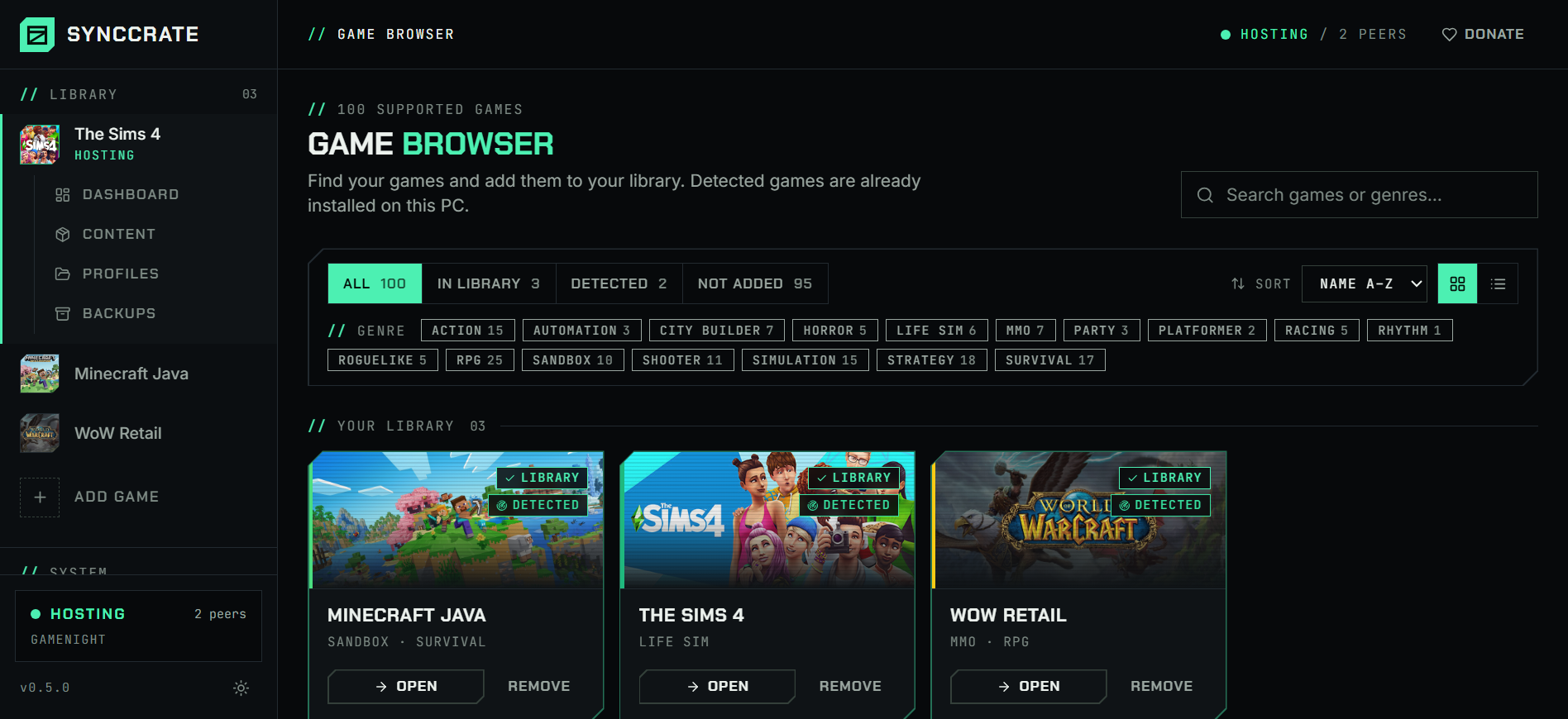The image size is (1568, 719).
Task: Switch to list view layout
Action: tap(1498, 283)
